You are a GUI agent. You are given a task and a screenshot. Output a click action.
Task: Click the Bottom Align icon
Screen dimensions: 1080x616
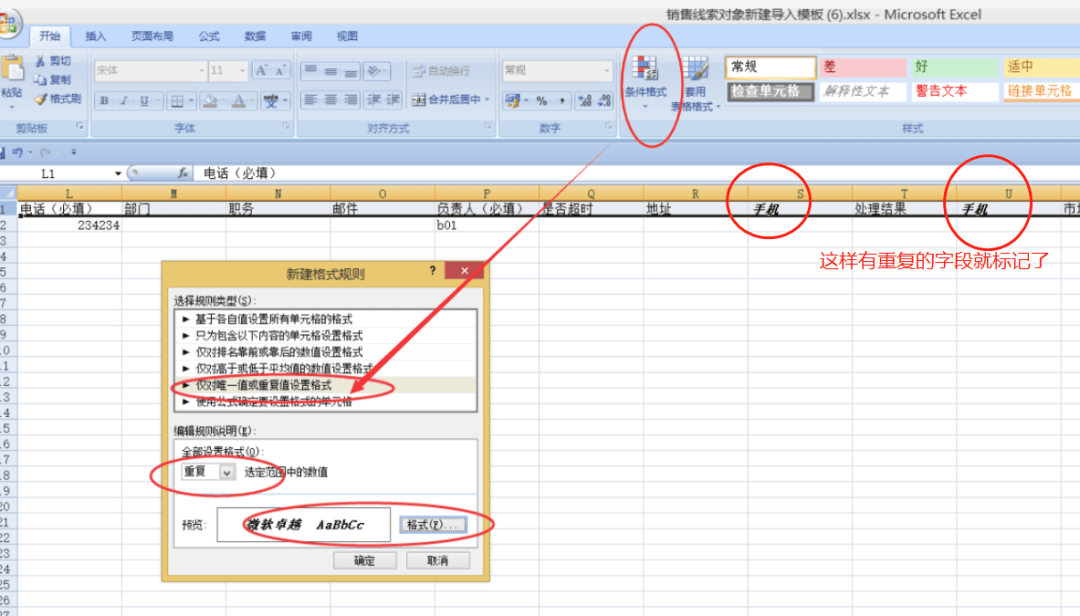(x=351, y=70)
